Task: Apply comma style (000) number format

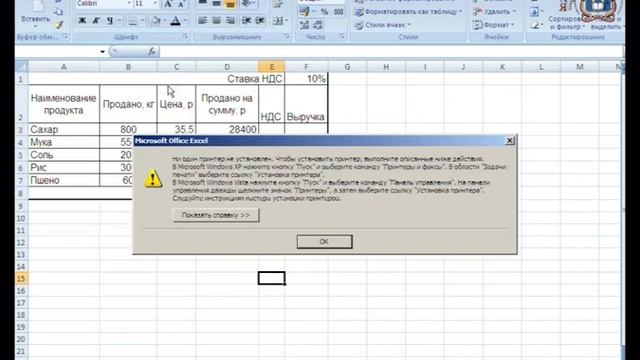Action: point(338,12)
